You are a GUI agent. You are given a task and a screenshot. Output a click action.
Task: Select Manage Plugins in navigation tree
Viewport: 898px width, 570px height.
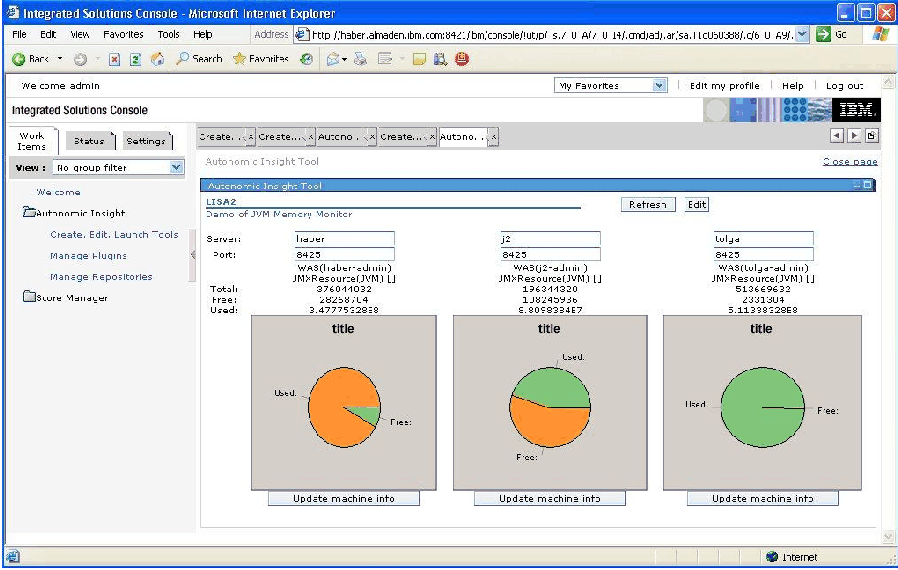[x=88, y=256]
